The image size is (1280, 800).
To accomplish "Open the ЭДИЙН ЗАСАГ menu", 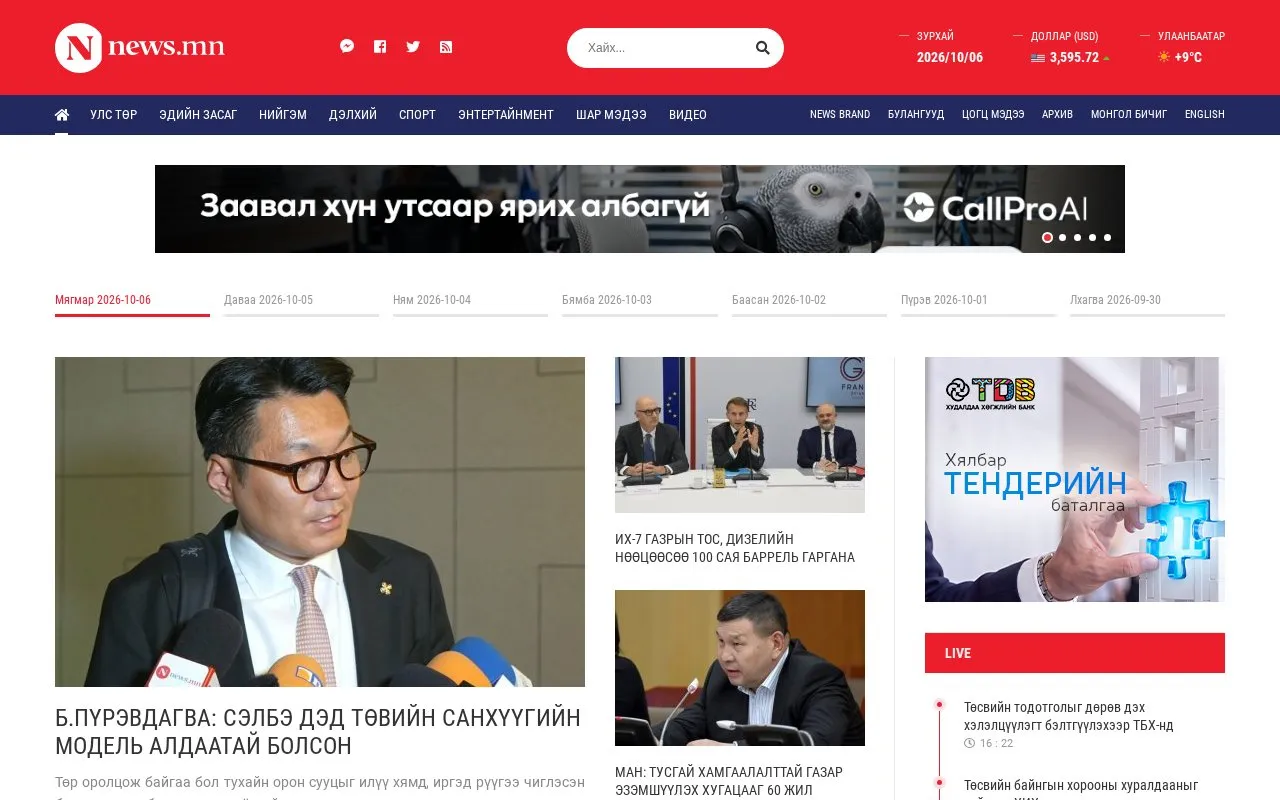I will pos(198,115).
